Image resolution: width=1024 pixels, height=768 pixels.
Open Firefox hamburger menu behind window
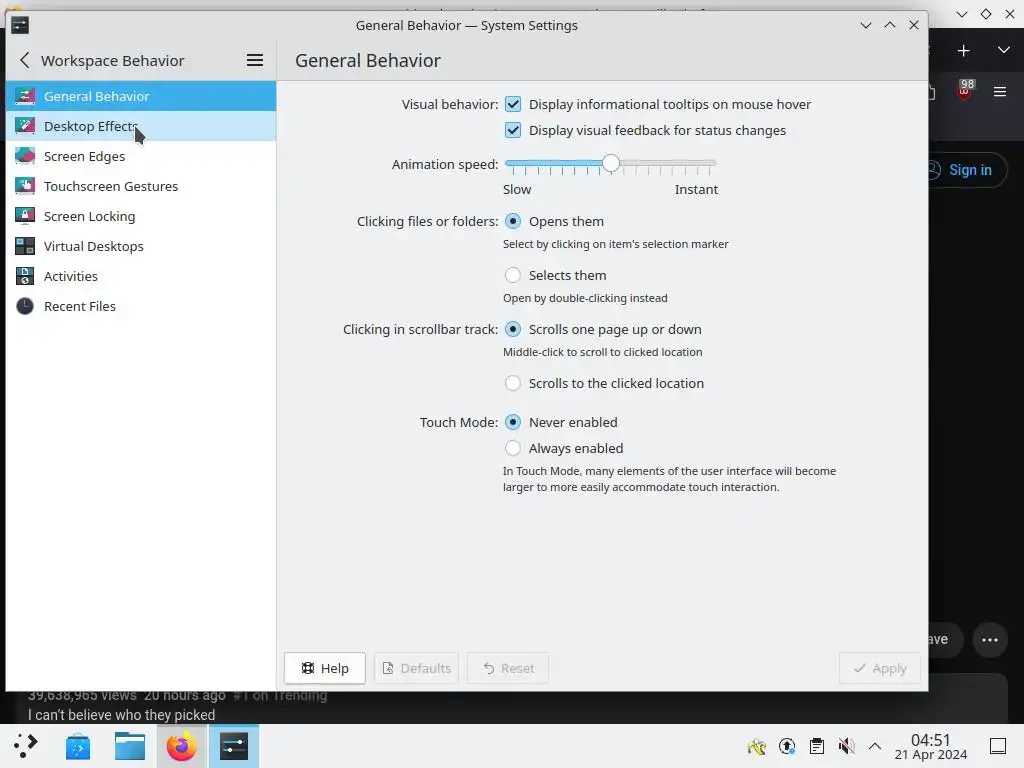pos(1000,91)
